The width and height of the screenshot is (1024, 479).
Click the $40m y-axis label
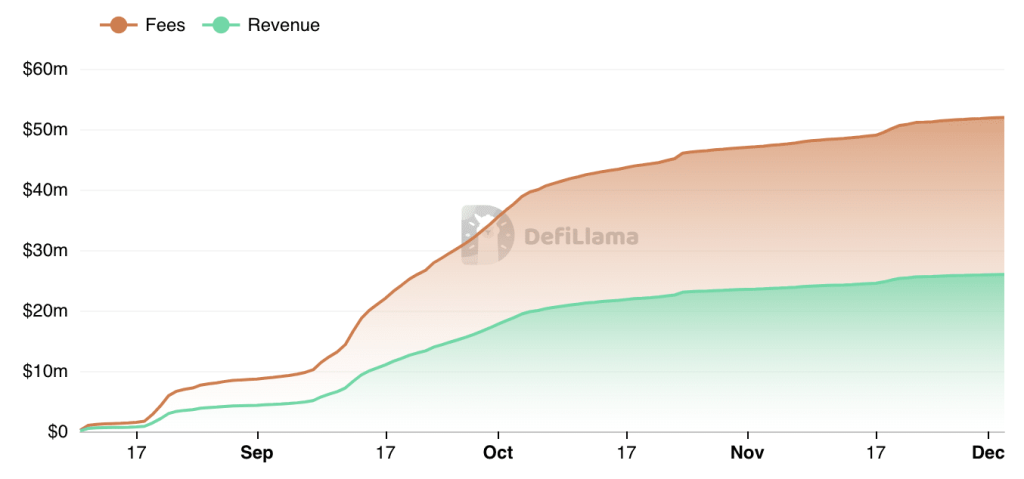[45, 190]
